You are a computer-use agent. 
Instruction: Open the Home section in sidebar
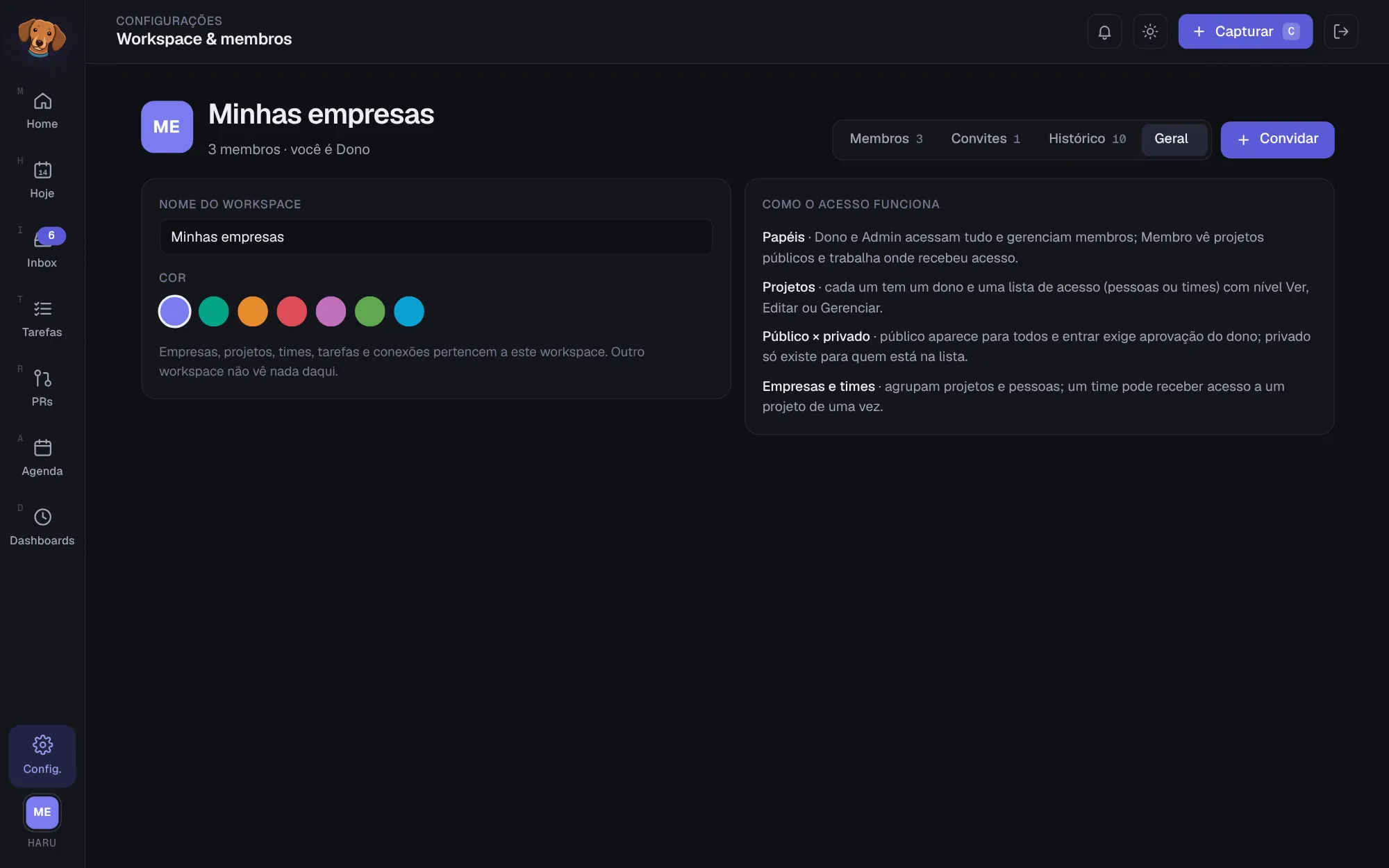[42, 111]
